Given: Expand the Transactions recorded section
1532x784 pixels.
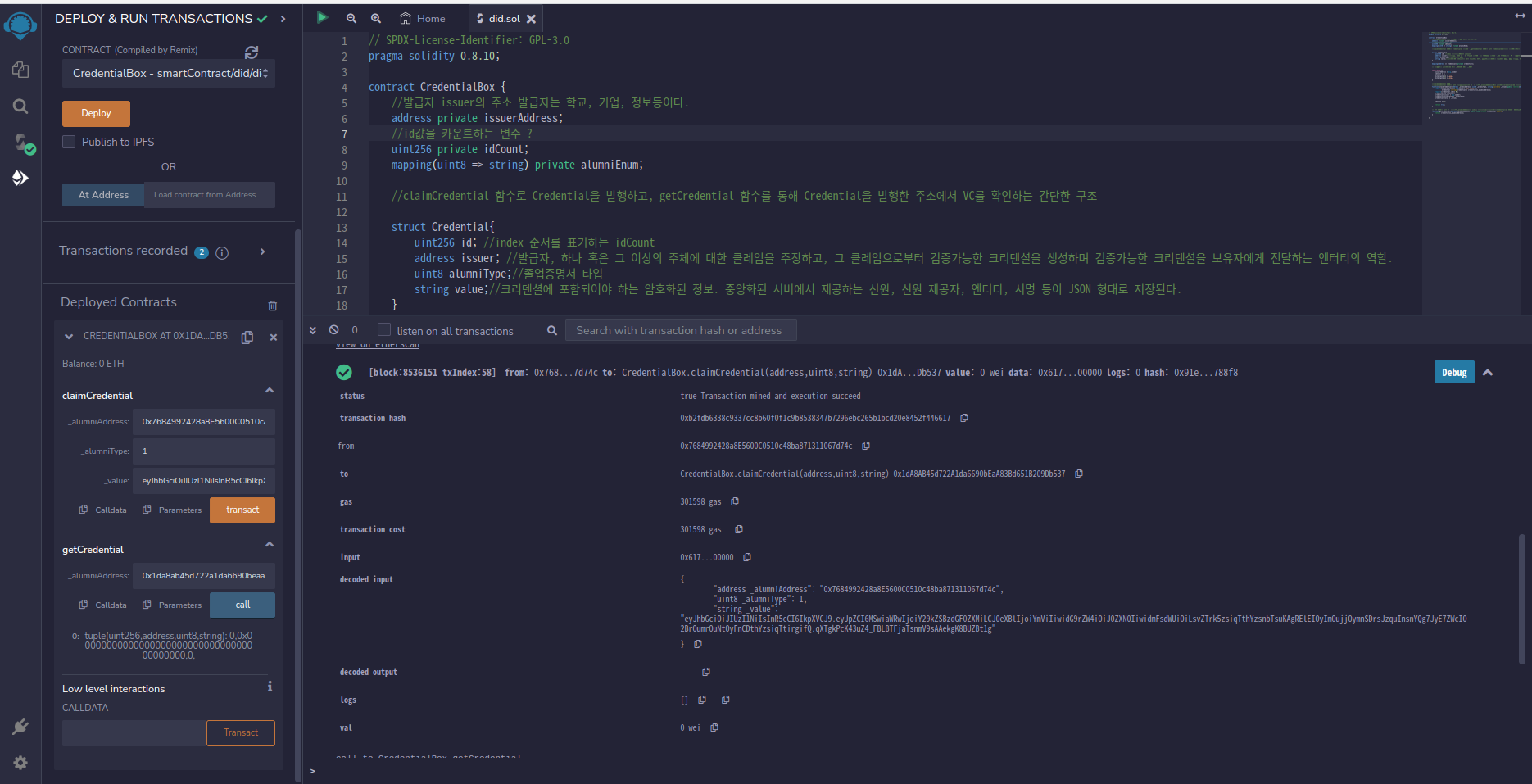Looking at the screenshot, I should (x=263, y=252).
